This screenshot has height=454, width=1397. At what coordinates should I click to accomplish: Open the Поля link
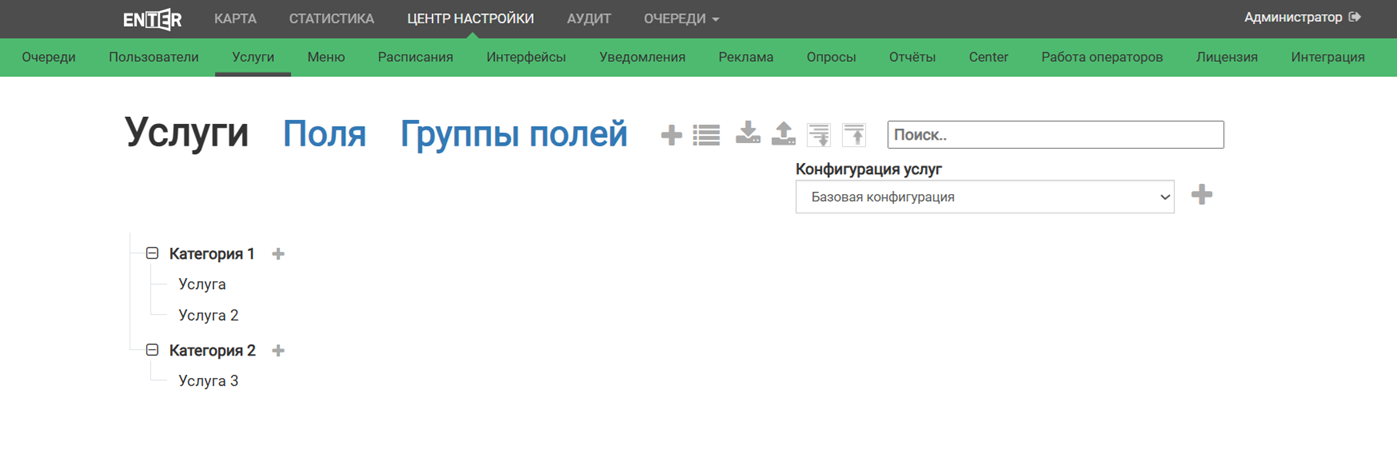click(324, 134)
